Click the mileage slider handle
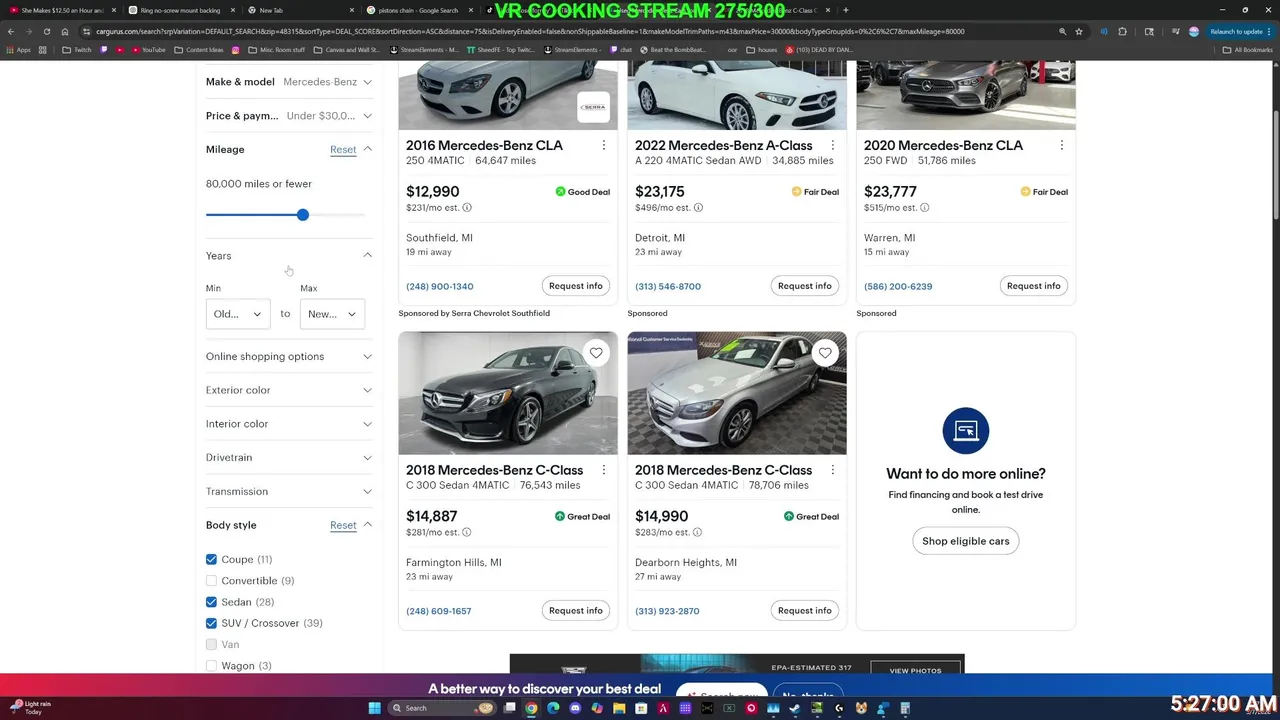Image resolution: width=1280 pixels, height=720 pixels. (303, 215)
